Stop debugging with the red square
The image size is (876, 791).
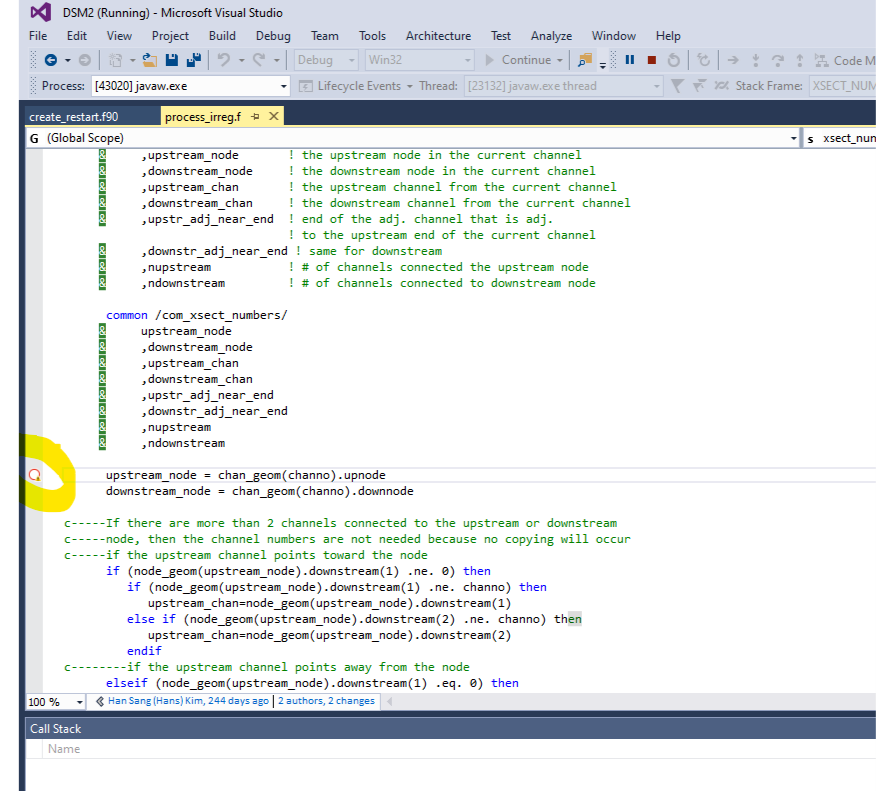point(651,60)
